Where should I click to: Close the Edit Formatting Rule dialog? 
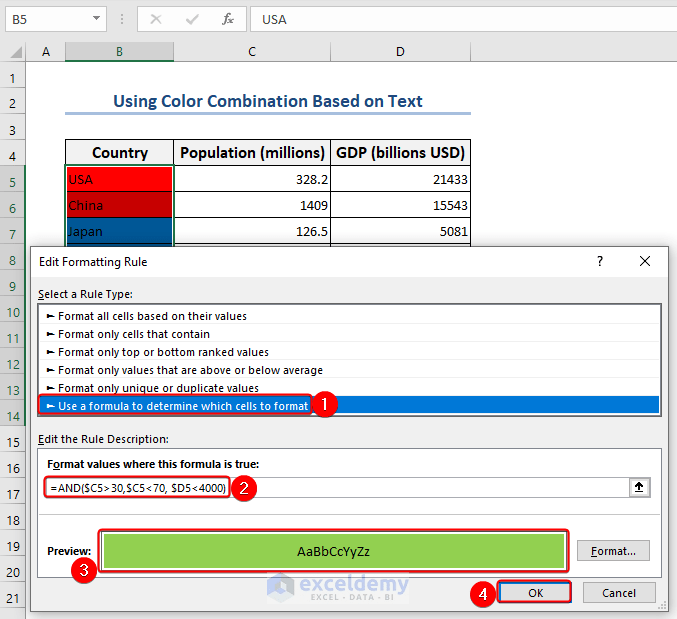(x=645, y=261)
